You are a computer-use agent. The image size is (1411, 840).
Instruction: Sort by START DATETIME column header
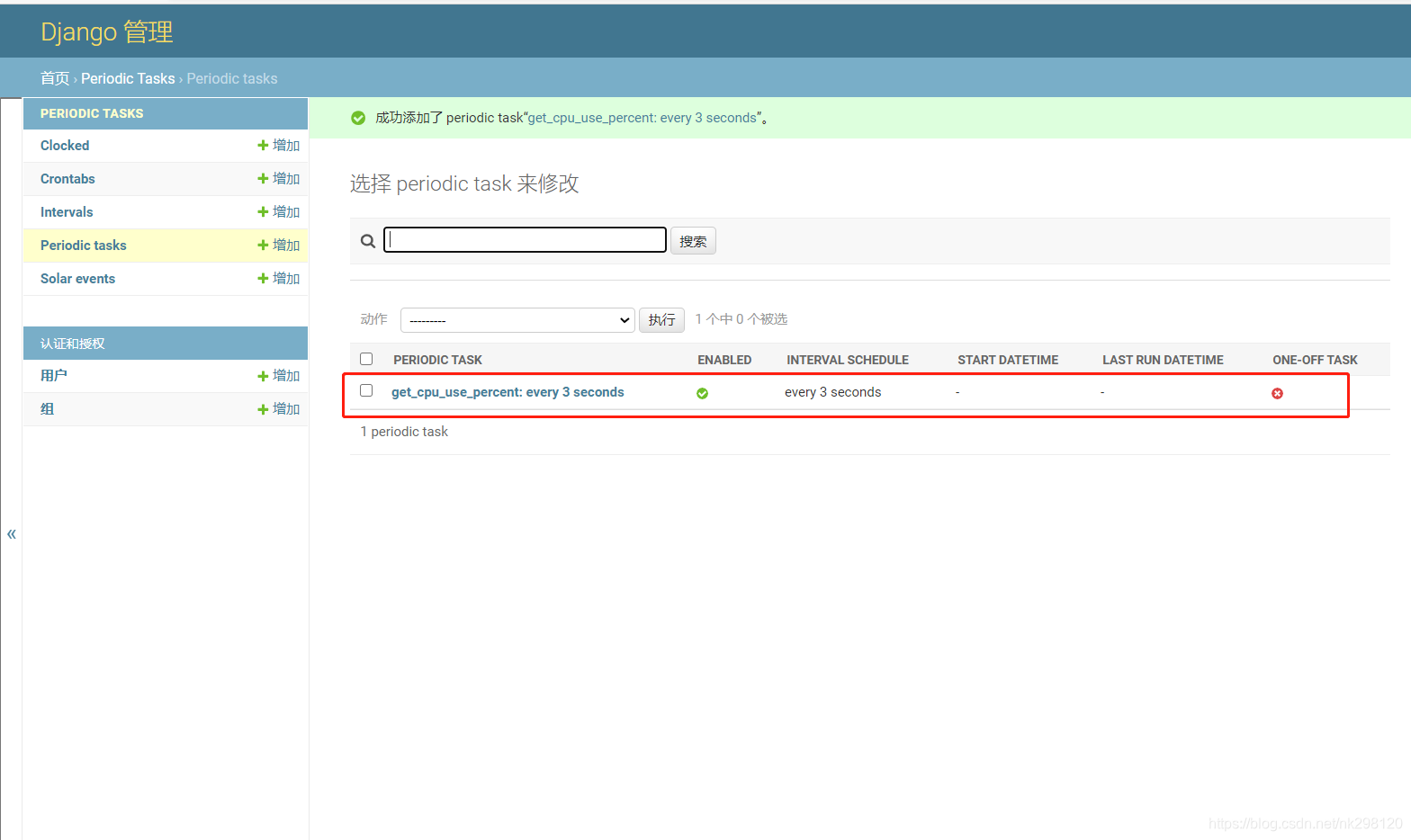tap(1008, 360)
